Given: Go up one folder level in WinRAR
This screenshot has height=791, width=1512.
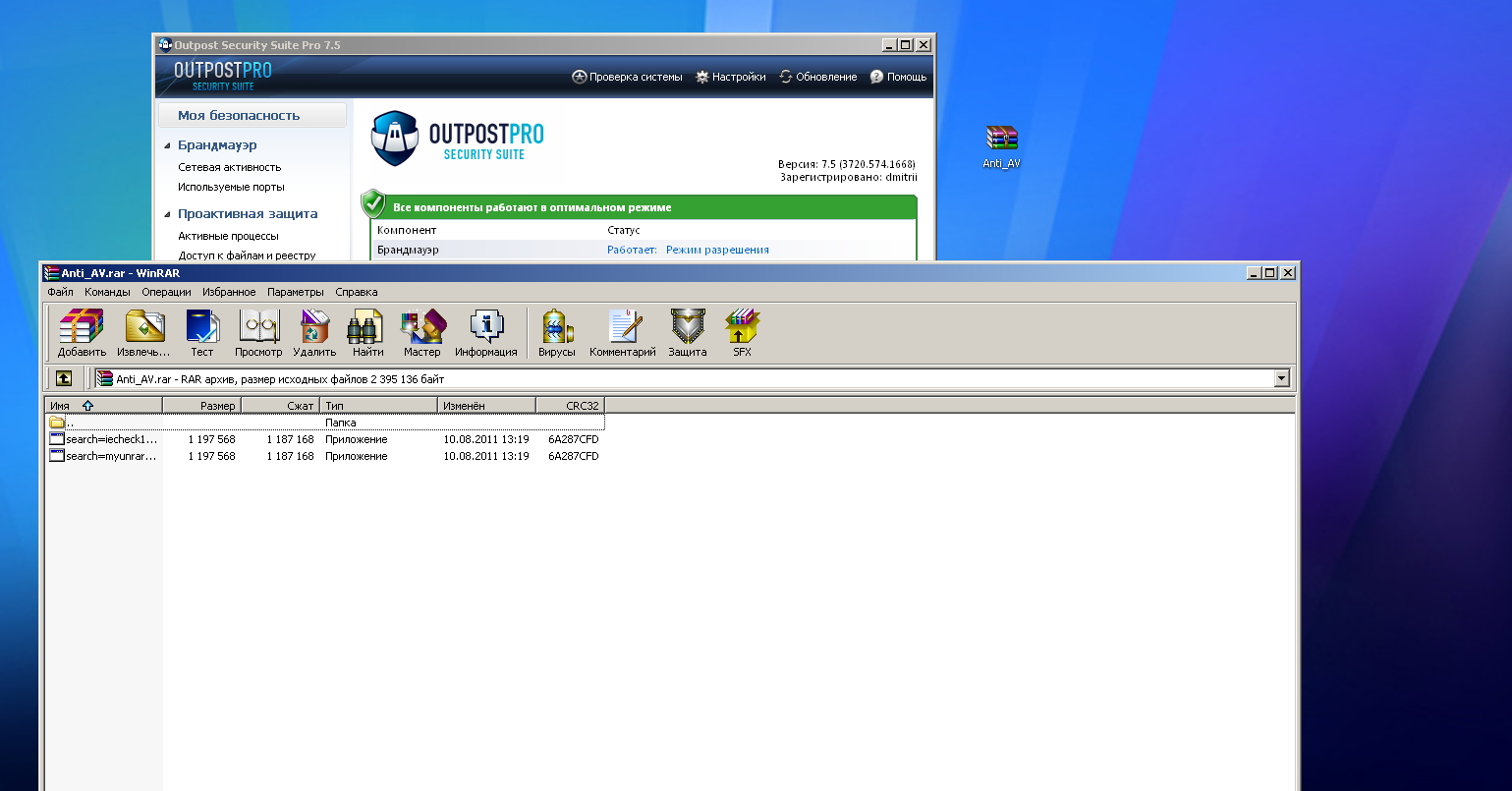Looking at the screenshot, I should 64,378.
